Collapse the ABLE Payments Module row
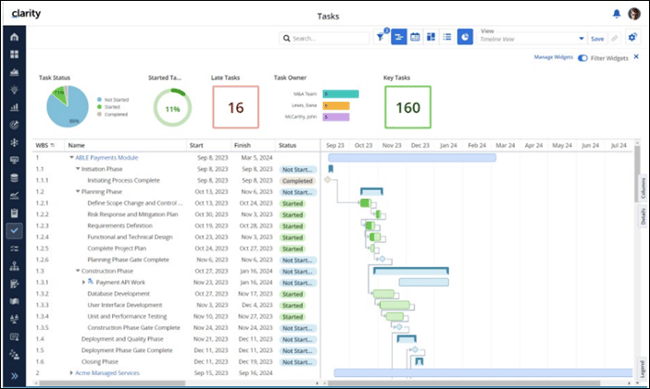Viewport: 650px width, 389px height. (x=71, y=158)
